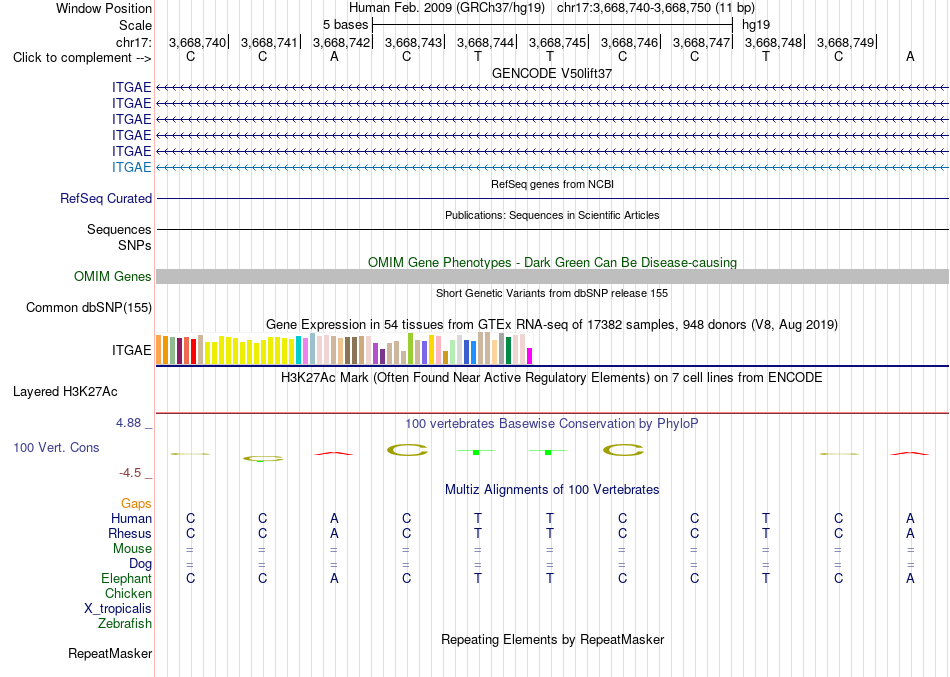The width and height of the screenshot is (950, 677).
Task: Click '100 vertebrates Basewise Conservation by PhyloP' title
Action: click(552, 424)
